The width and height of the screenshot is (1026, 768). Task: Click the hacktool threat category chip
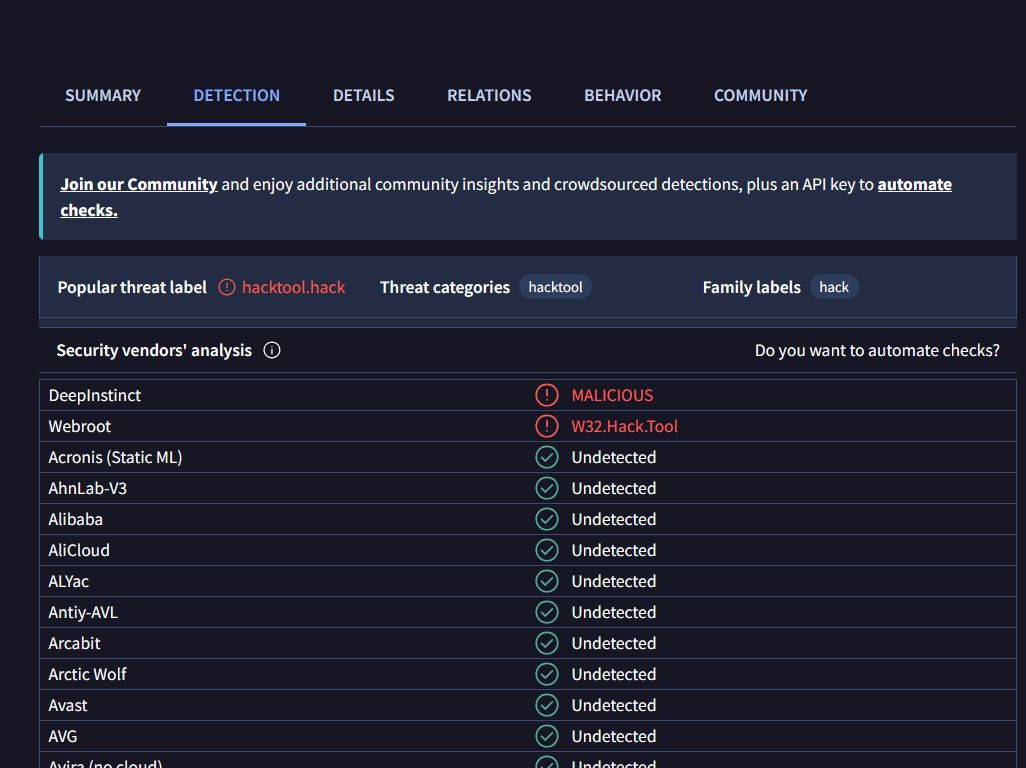[556, 287]
